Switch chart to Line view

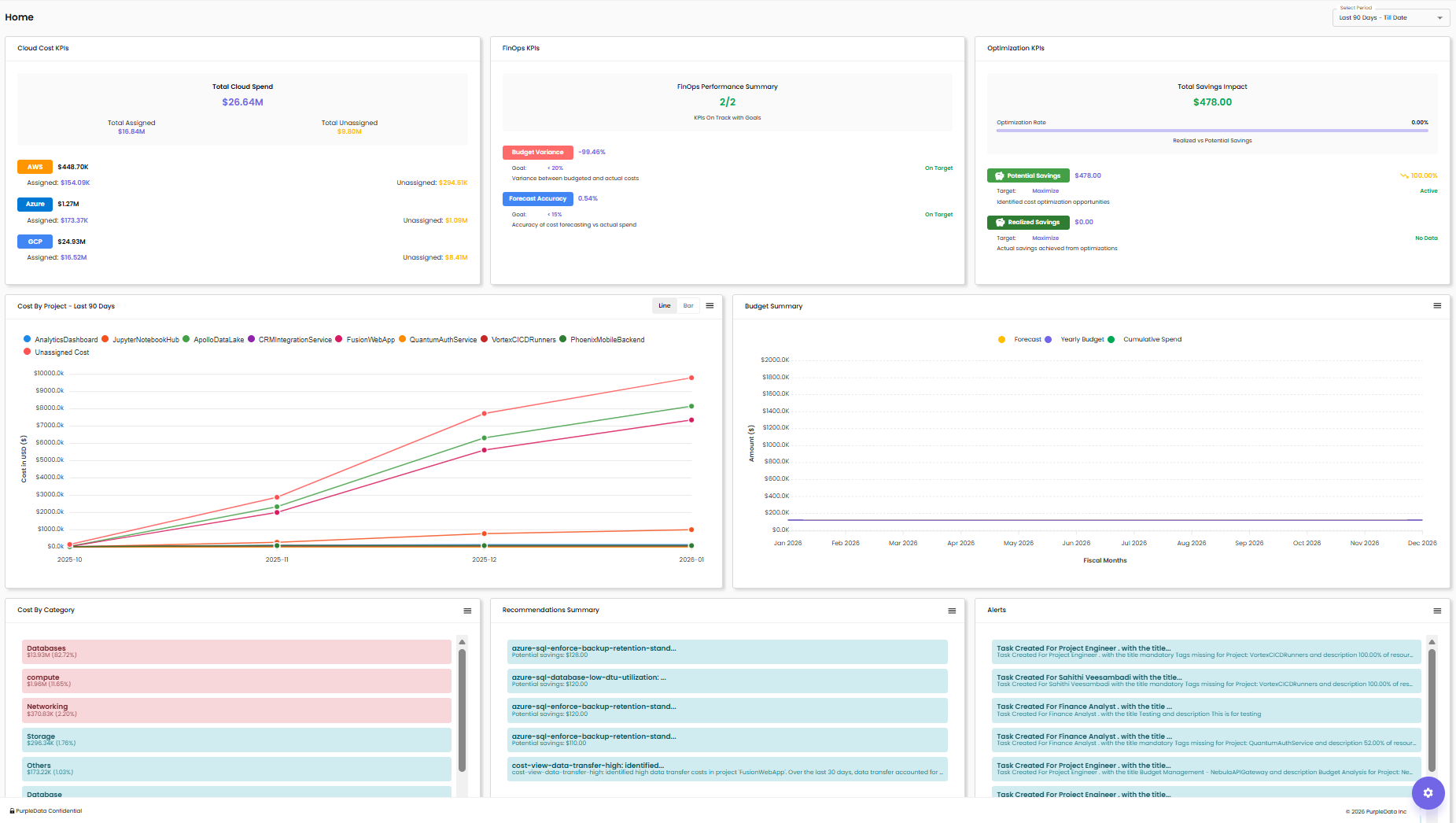(665, 306)
